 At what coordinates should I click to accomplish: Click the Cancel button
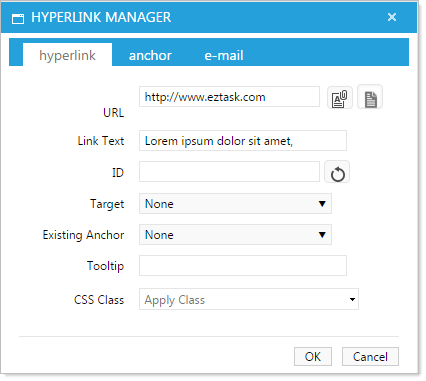pyautogui.click(x=370, y=357)
